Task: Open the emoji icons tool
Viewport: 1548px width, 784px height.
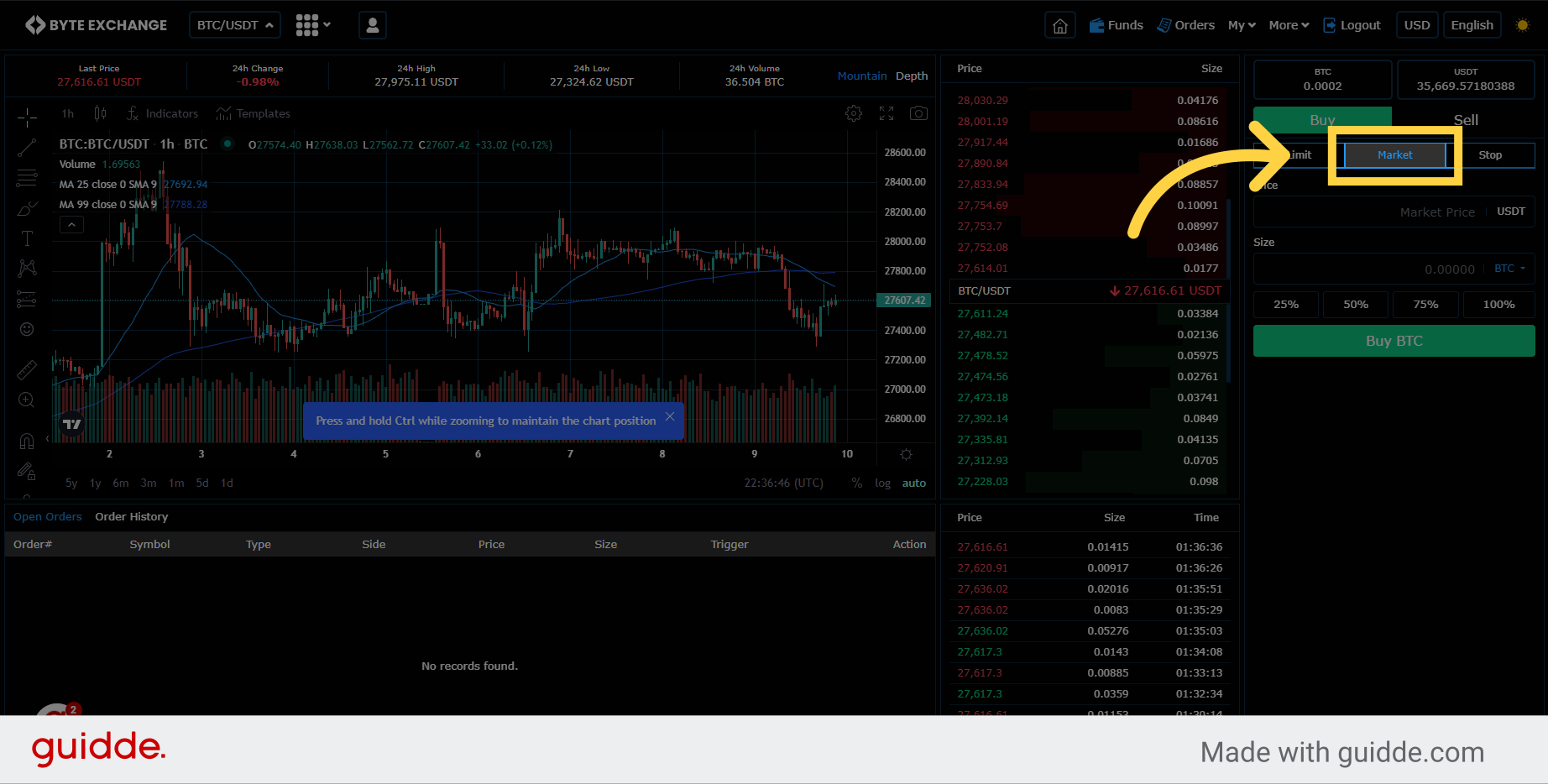Action: point(27,329)
